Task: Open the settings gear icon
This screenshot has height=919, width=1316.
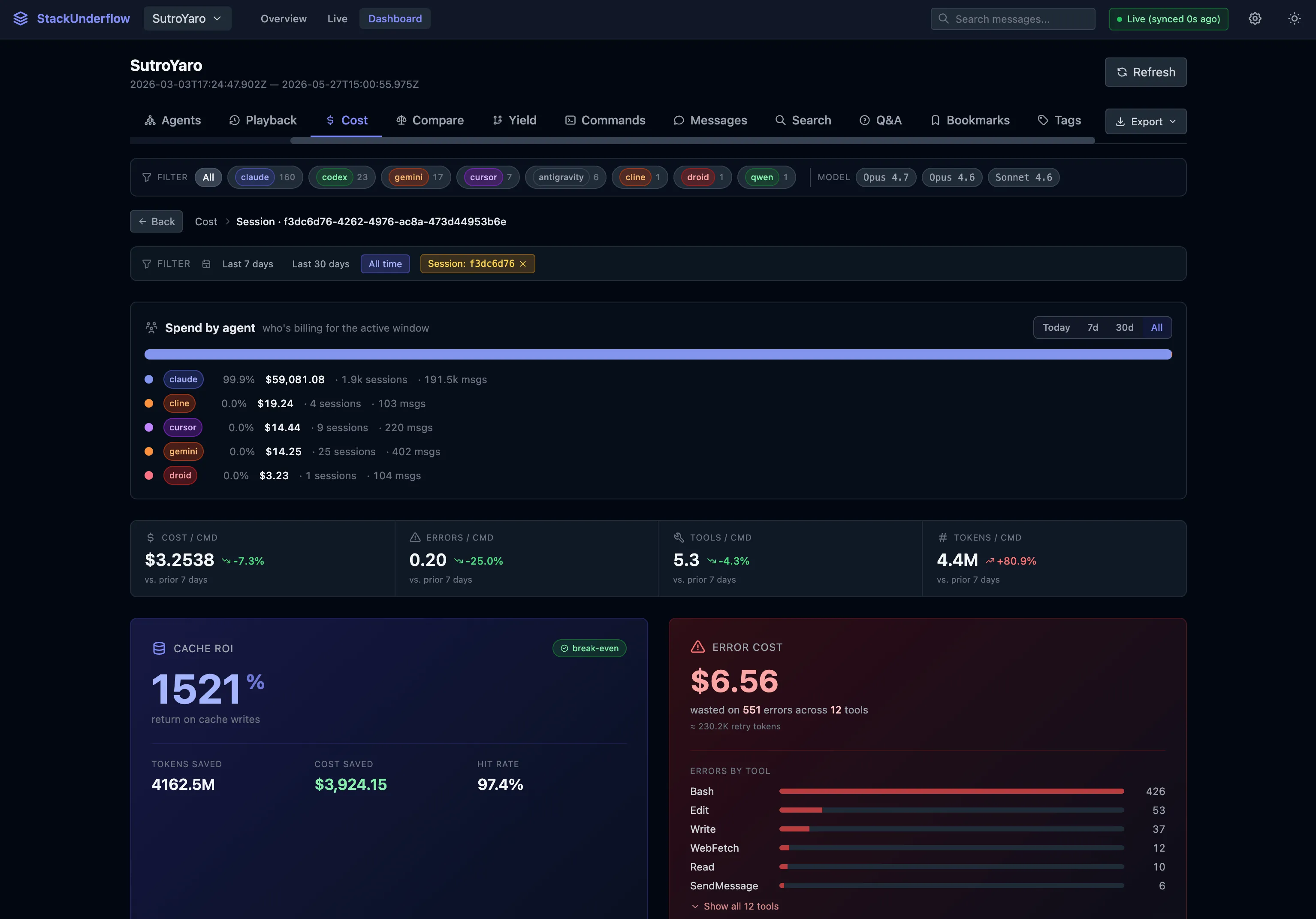Action: coord(1255,19)
